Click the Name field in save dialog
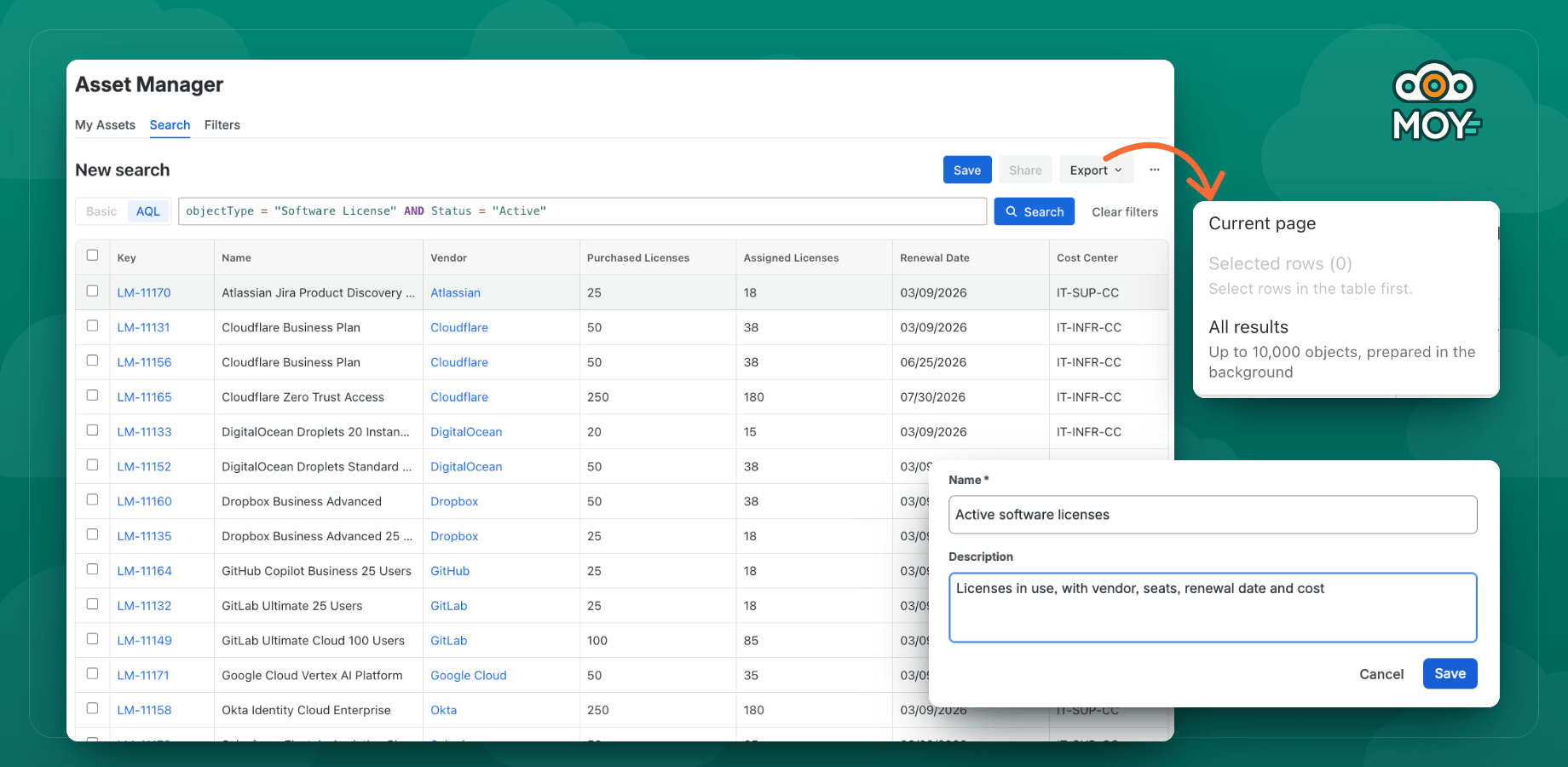The image size is (1568, 767). pyautogui.click(x=1213, y=515)
